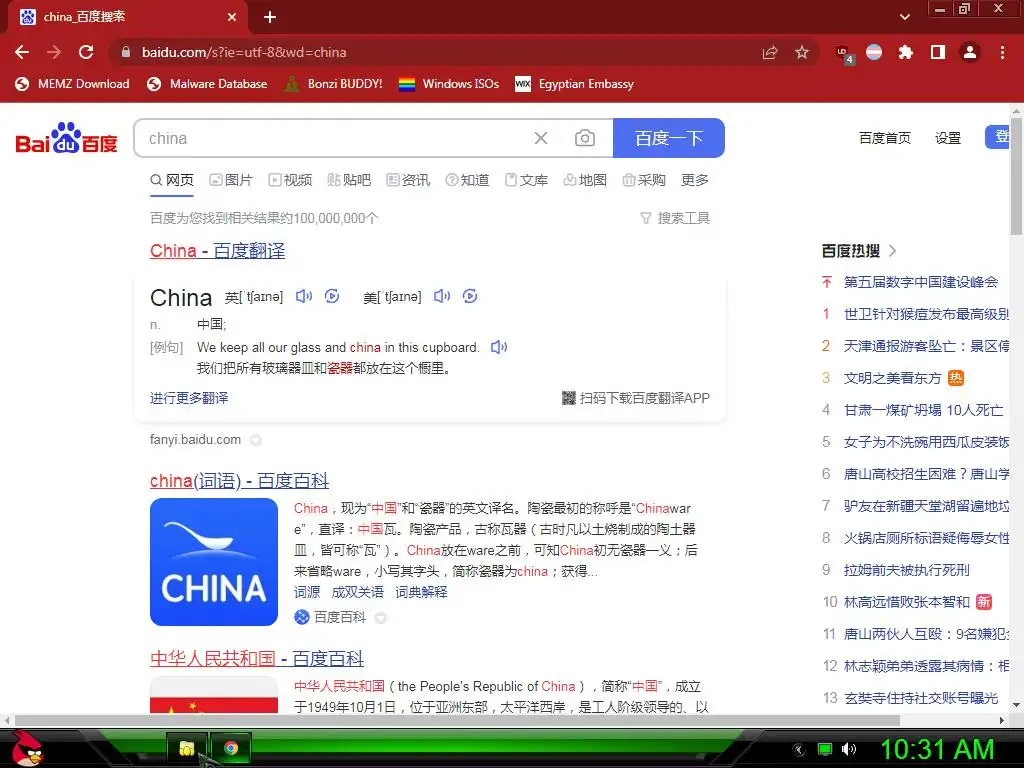Close the china_百度搜索 tab
This screenshot has height=768, width=1024.
click(232, 17)
